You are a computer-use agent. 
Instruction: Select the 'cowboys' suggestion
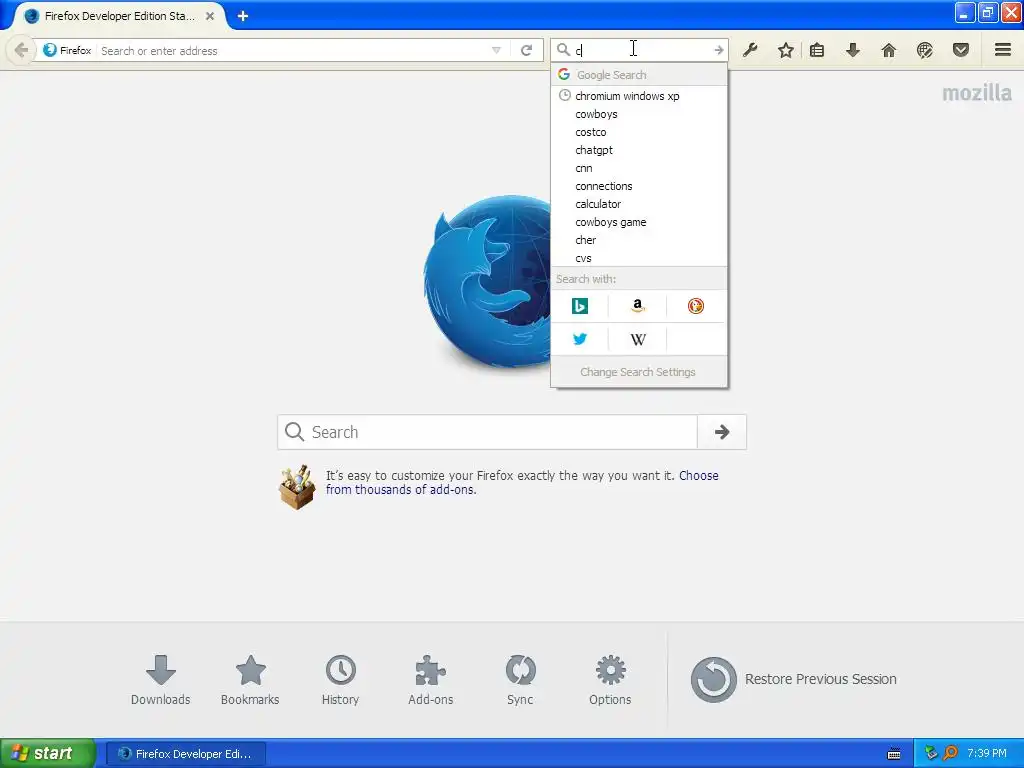click(x=639, y=114)
